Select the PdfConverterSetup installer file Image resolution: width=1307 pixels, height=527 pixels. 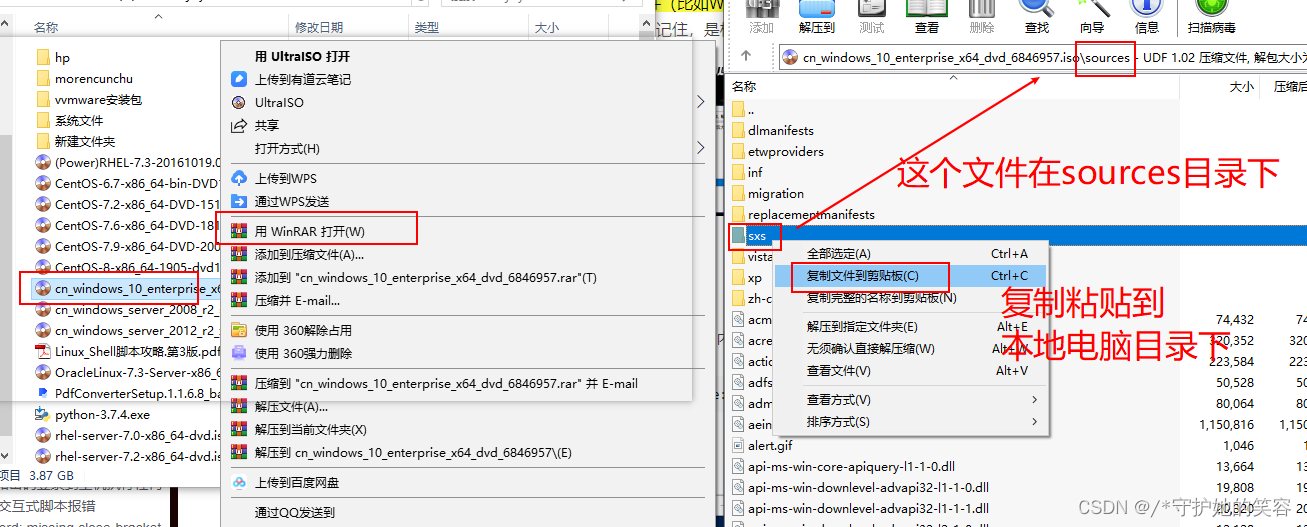127,393
